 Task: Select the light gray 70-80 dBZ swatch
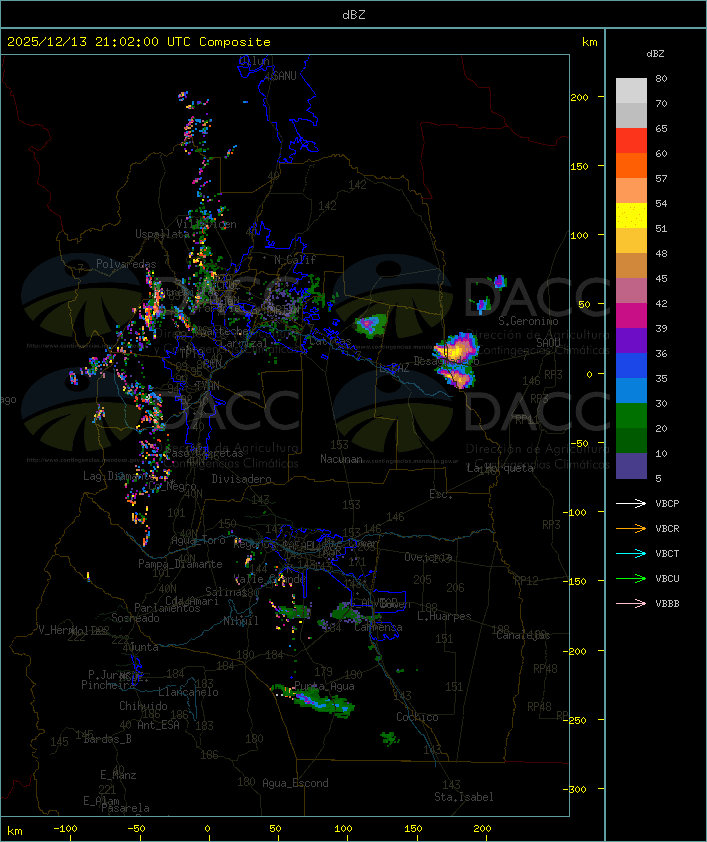[x=631, y=91]
